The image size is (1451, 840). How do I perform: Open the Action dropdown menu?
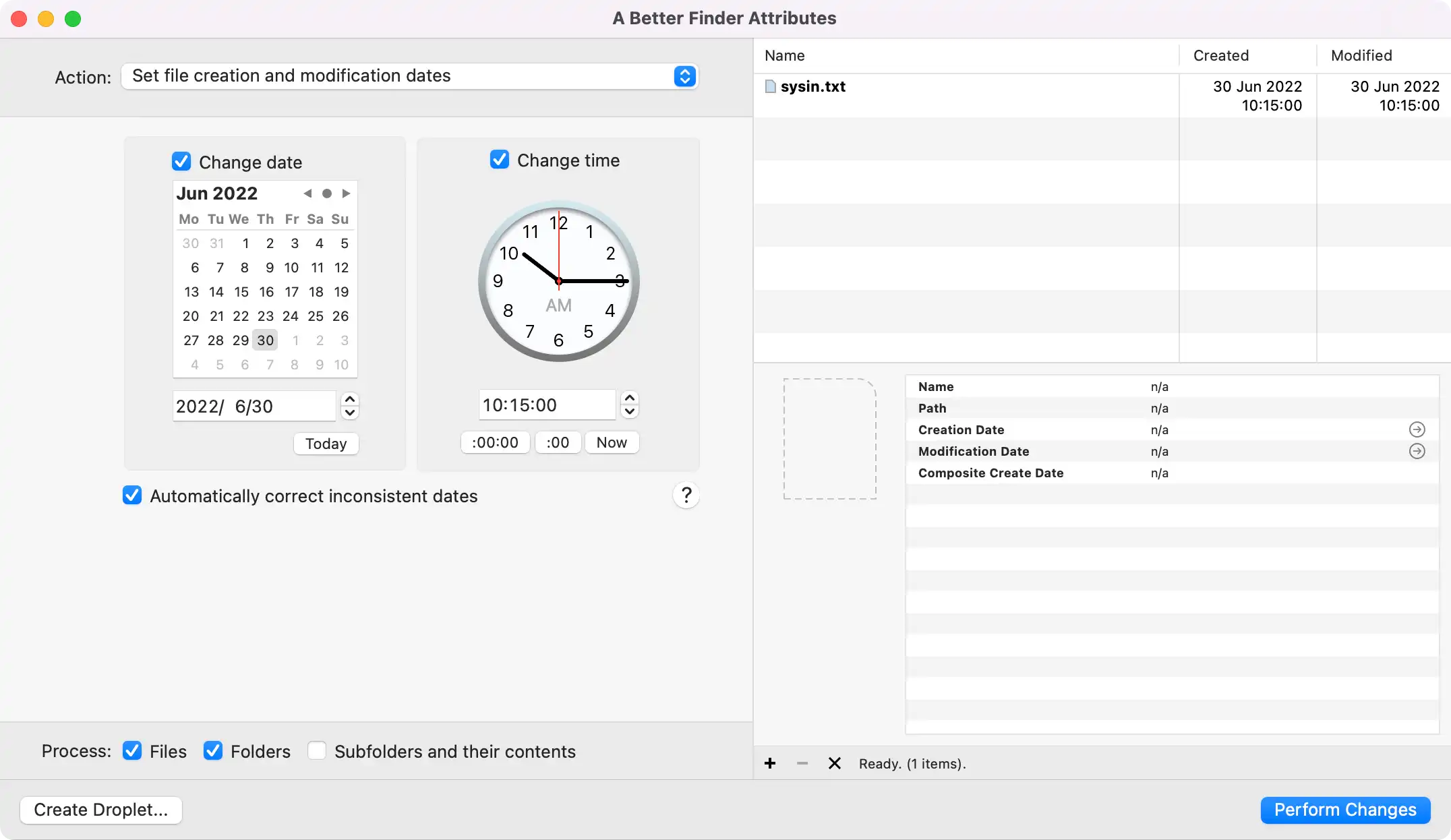pyautogui.click(x=410, y=76)
